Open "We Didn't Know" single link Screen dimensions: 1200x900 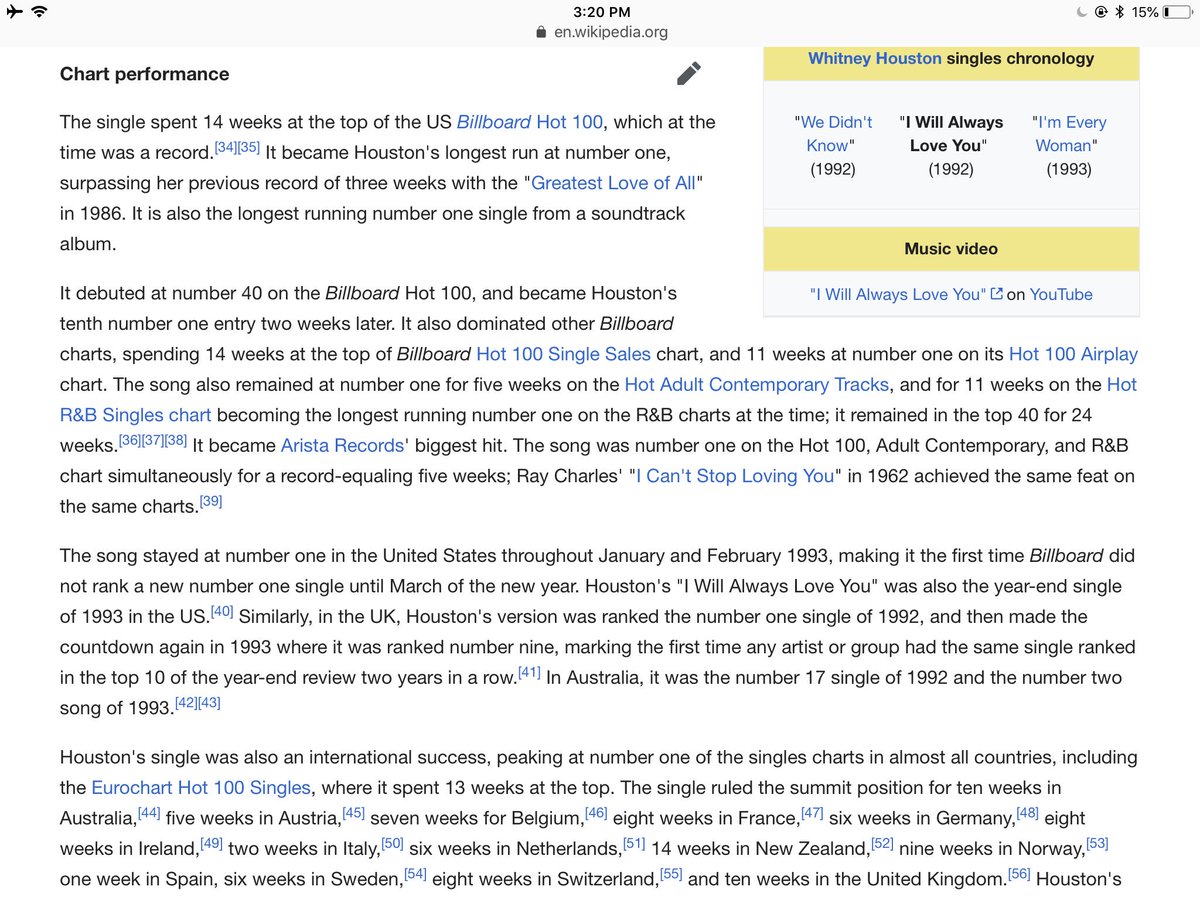point(833,133)
